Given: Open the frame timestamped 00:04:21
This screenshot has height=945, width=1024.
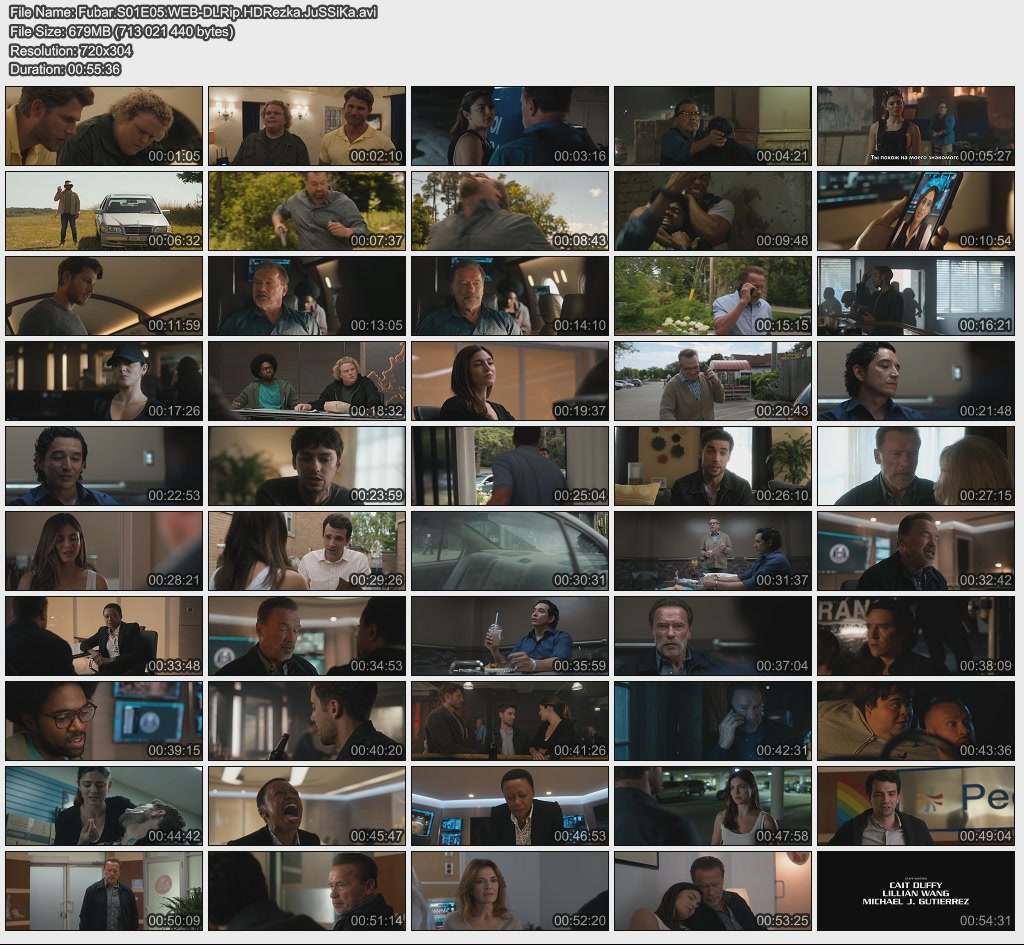Looking at the screenshot, I should pyautogui.click(x=713, y=126).
